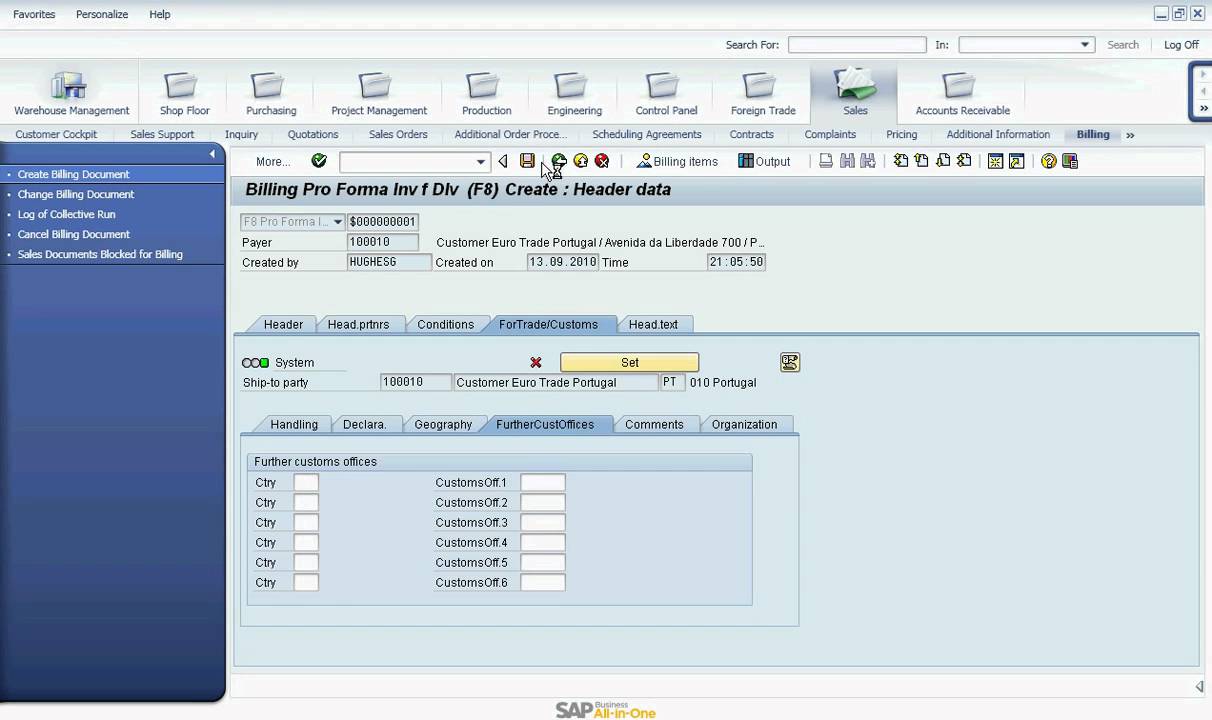The width and height of the screenshot is (1212, 720).
Task: Click the Create New Session icon
Action: [x=996, y=161]
